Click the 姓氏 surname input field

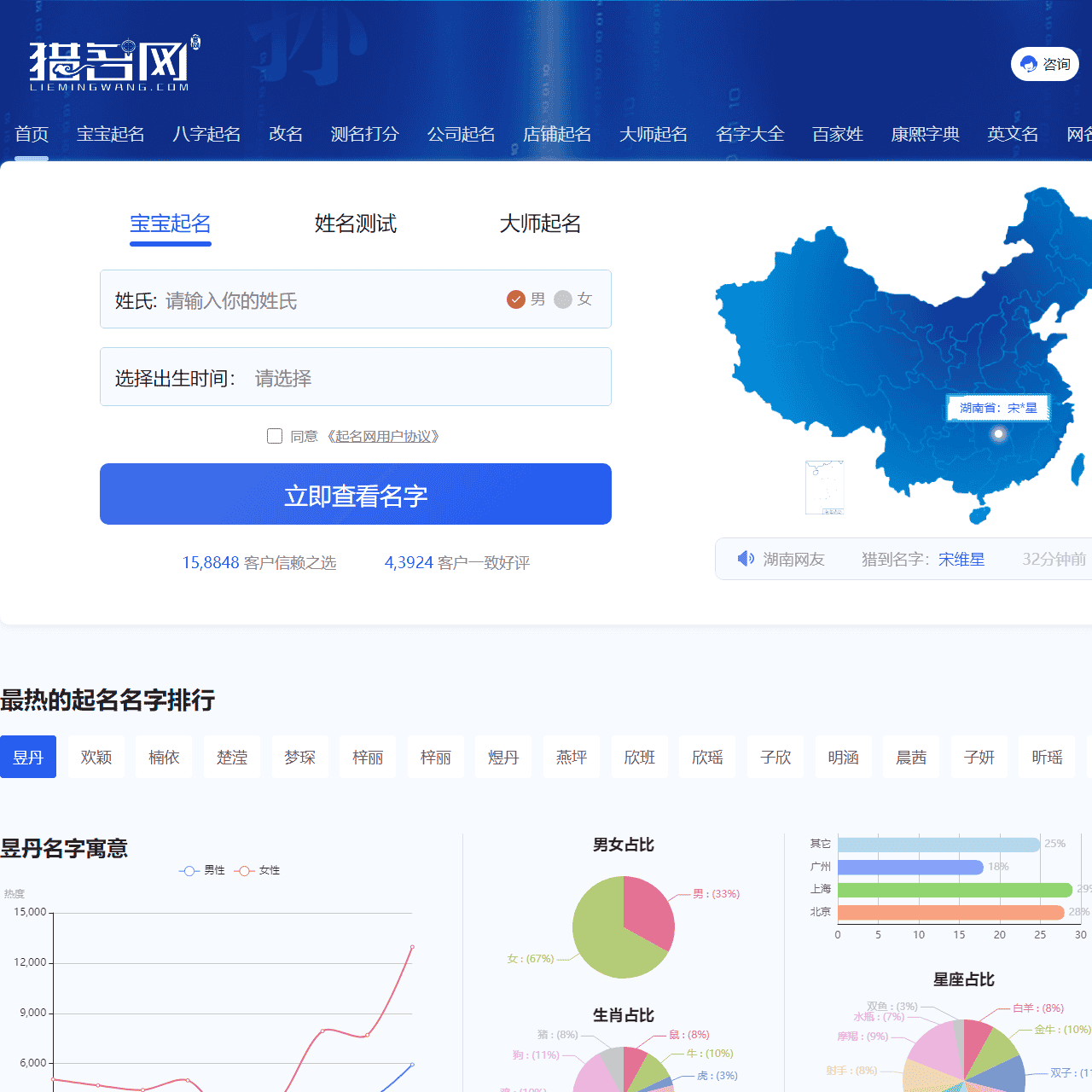(299, 299)
